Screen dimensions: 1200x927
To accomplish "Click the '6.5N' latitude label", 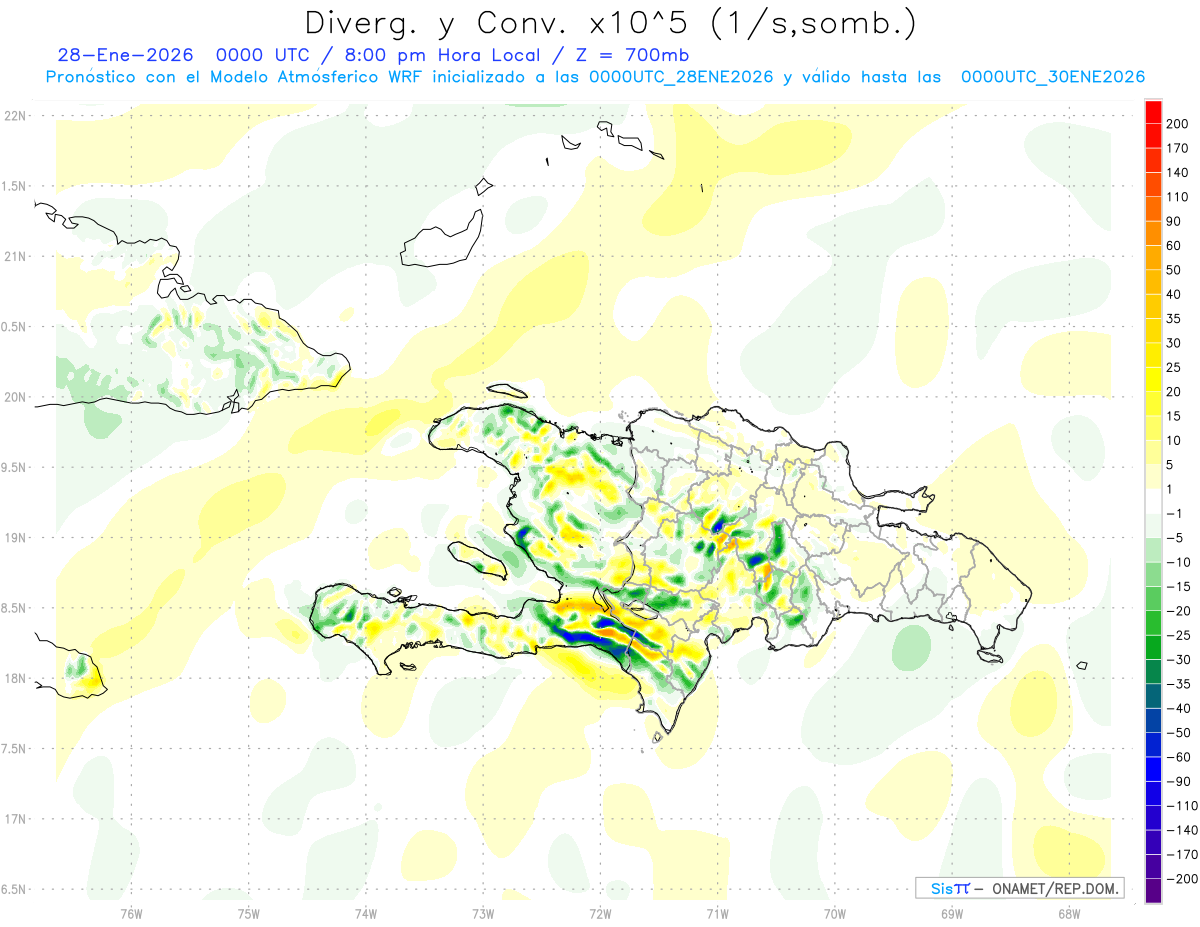I will point(14,889).
